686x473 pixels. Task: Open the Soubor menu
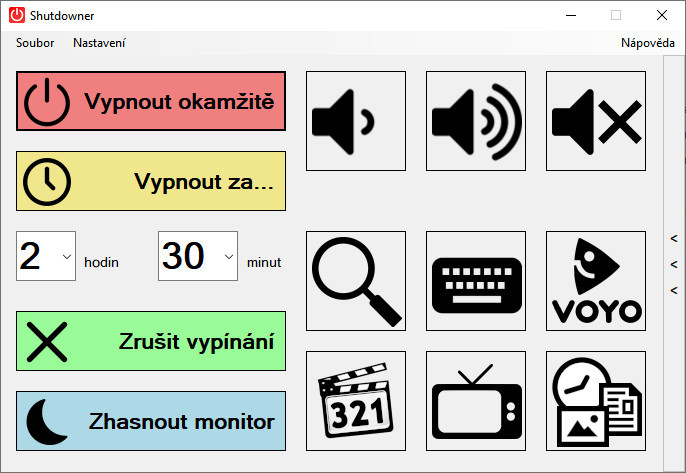point(35,43)
